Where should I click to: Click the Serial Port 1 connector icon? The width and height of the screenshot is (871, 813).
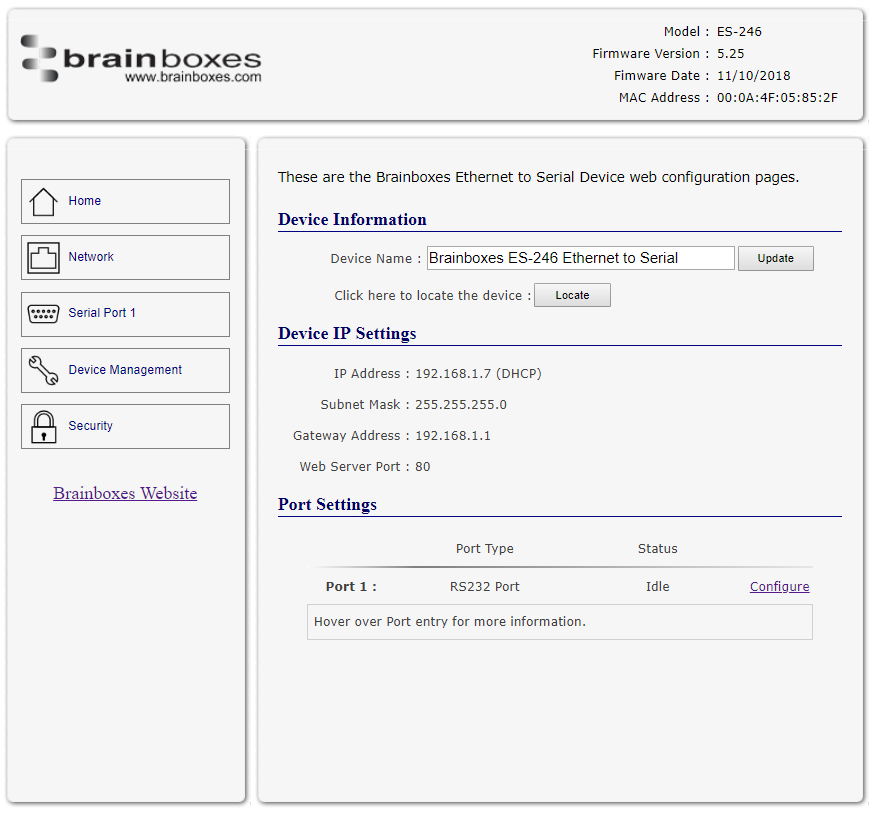coord(43,314)
